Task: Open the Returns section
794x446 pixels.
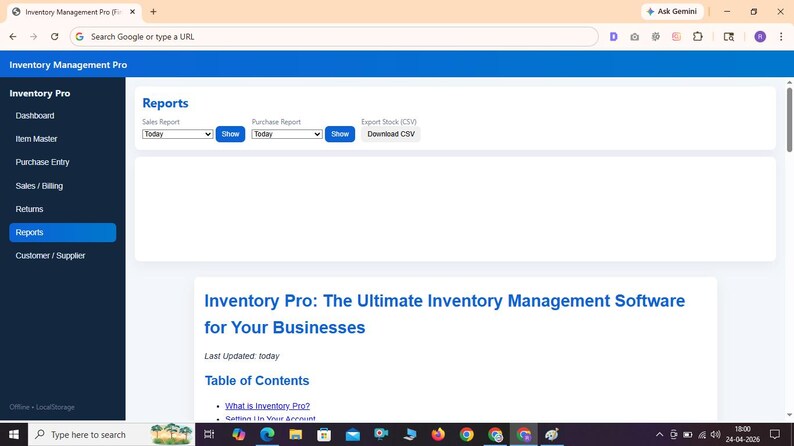Action: 62,209
